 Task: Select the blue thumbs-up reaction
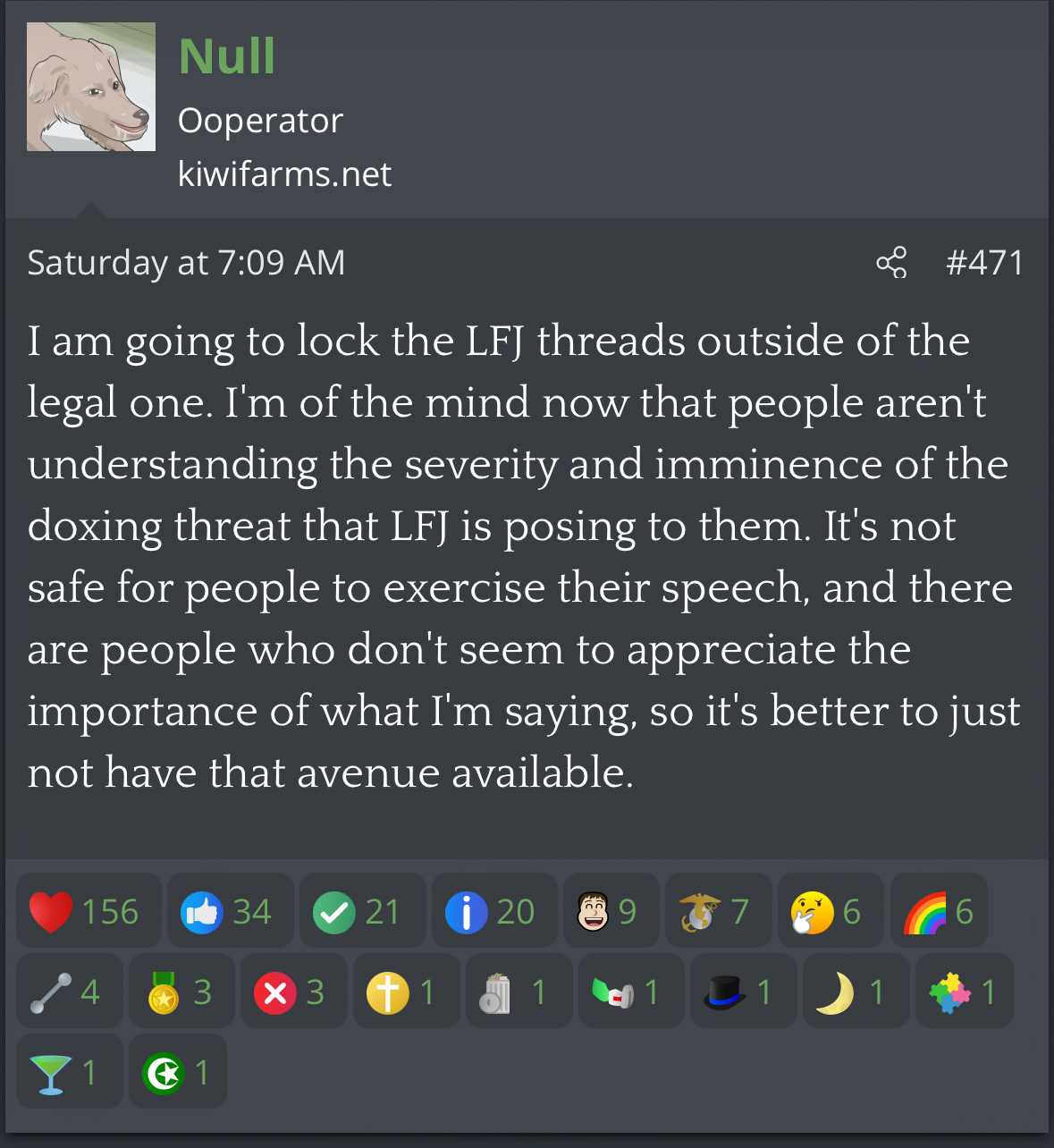(230, 911)
